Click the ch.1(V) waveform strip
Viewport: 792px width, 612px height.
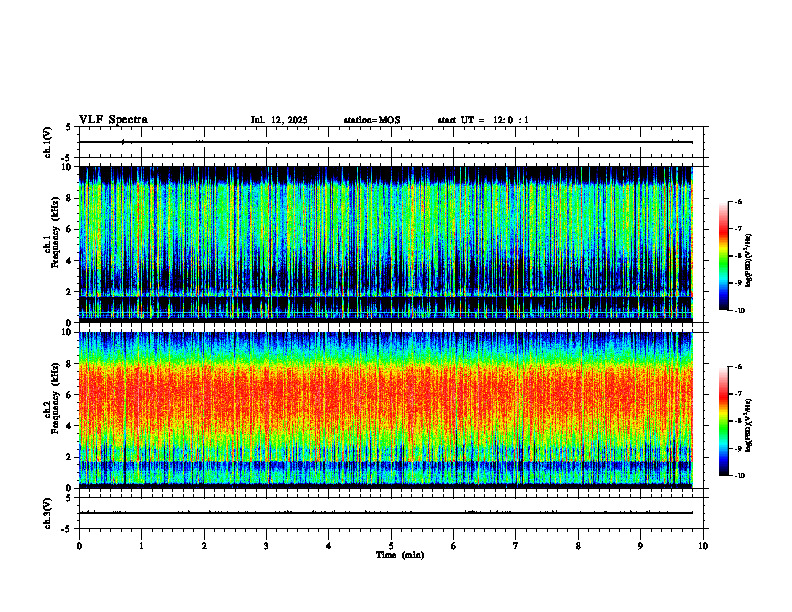pos(391,142)
